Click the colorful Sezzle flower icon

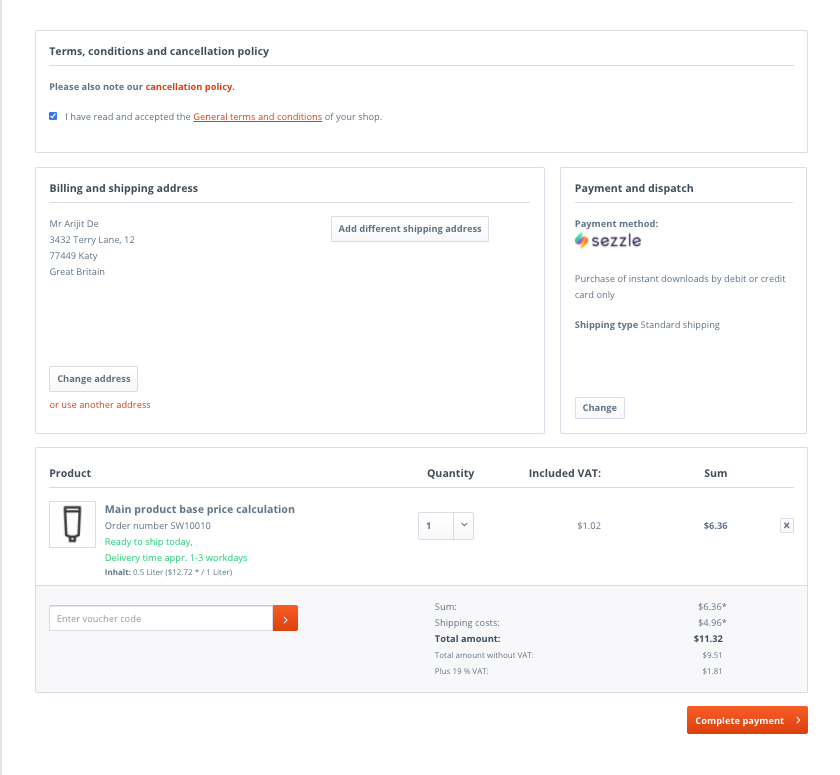pos(580,241)
